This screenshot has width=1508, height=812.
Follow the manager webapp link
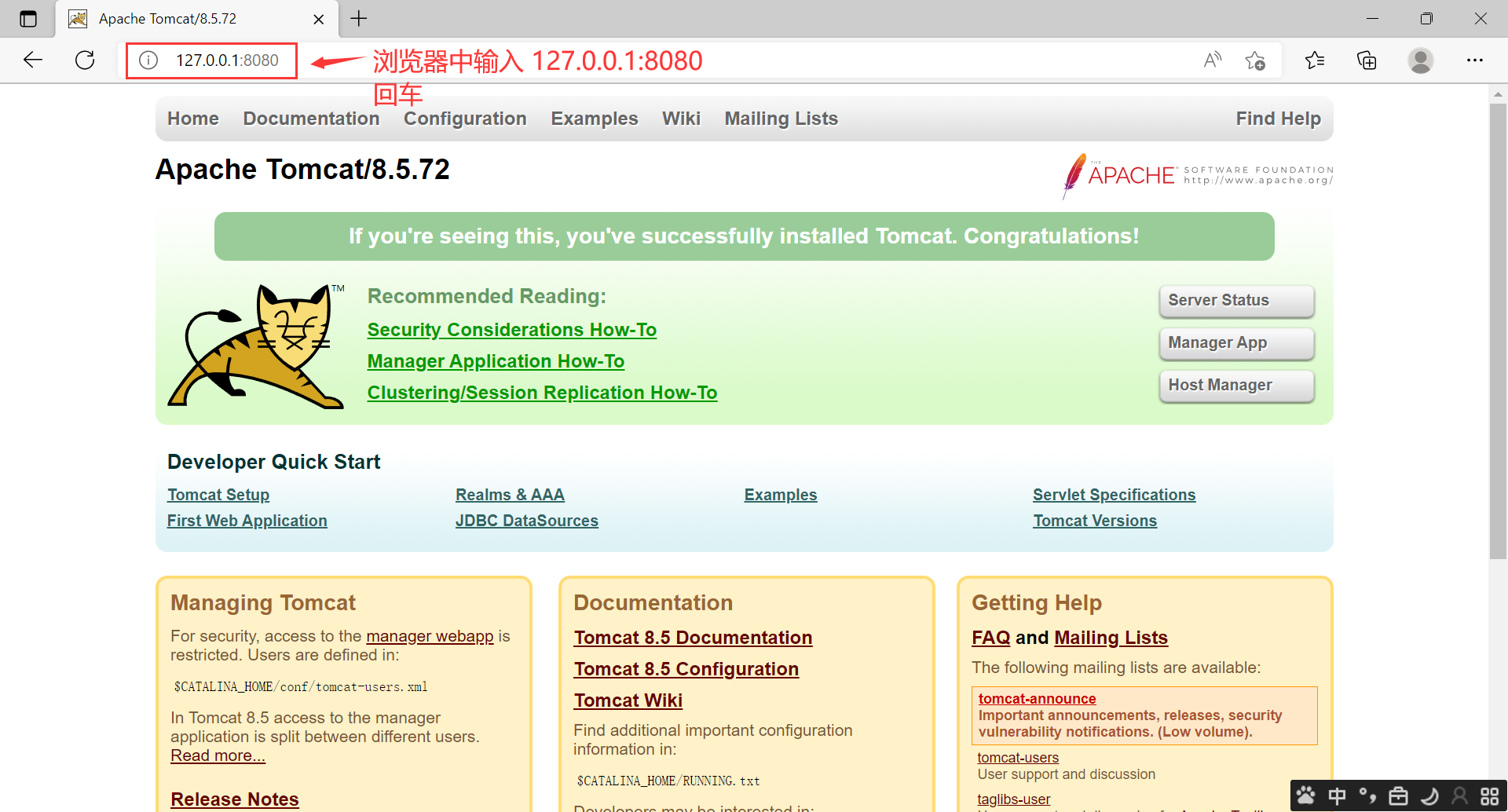pos(430,636)
